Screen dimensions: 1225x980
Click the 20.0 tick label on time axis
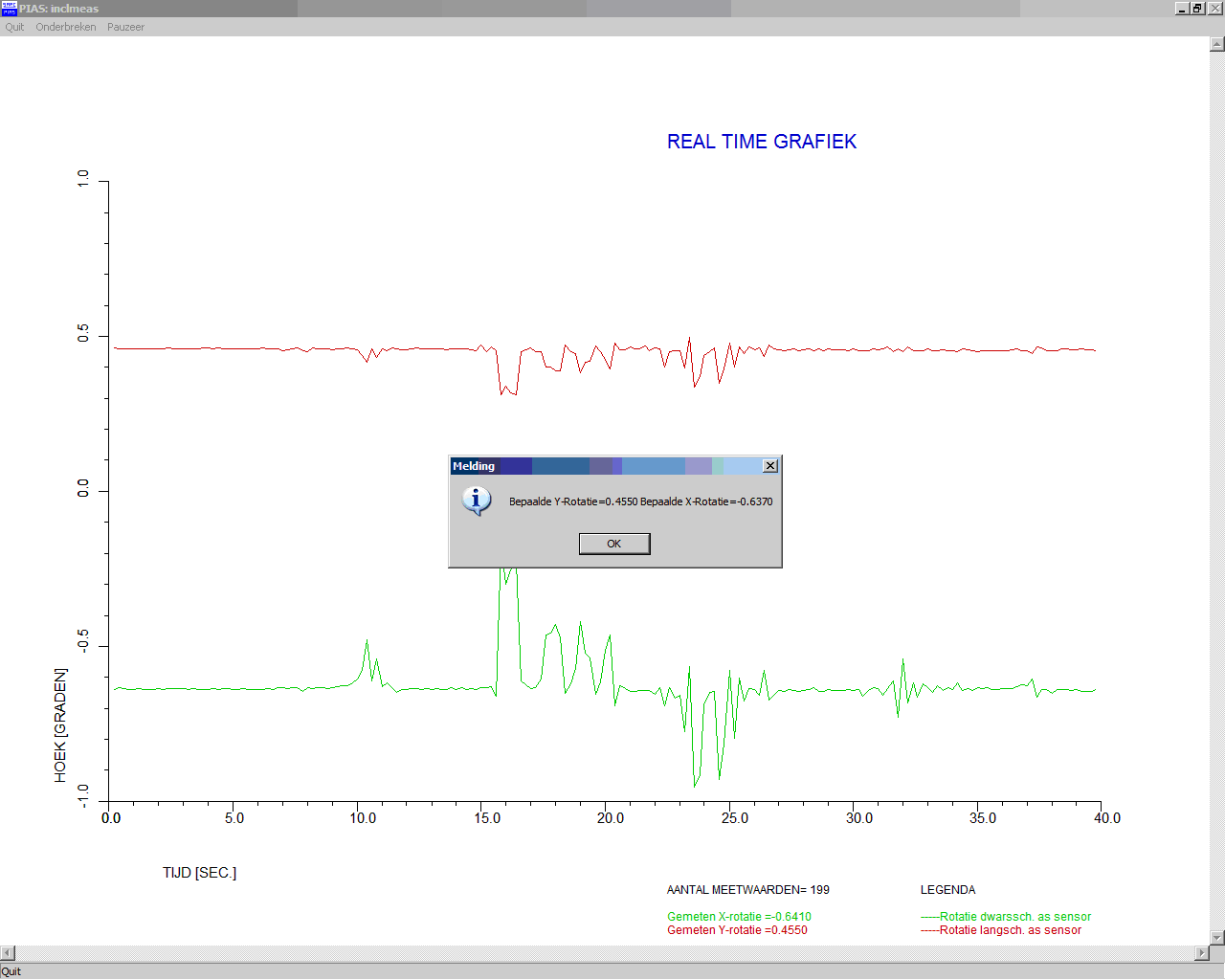tap(611, 818)
